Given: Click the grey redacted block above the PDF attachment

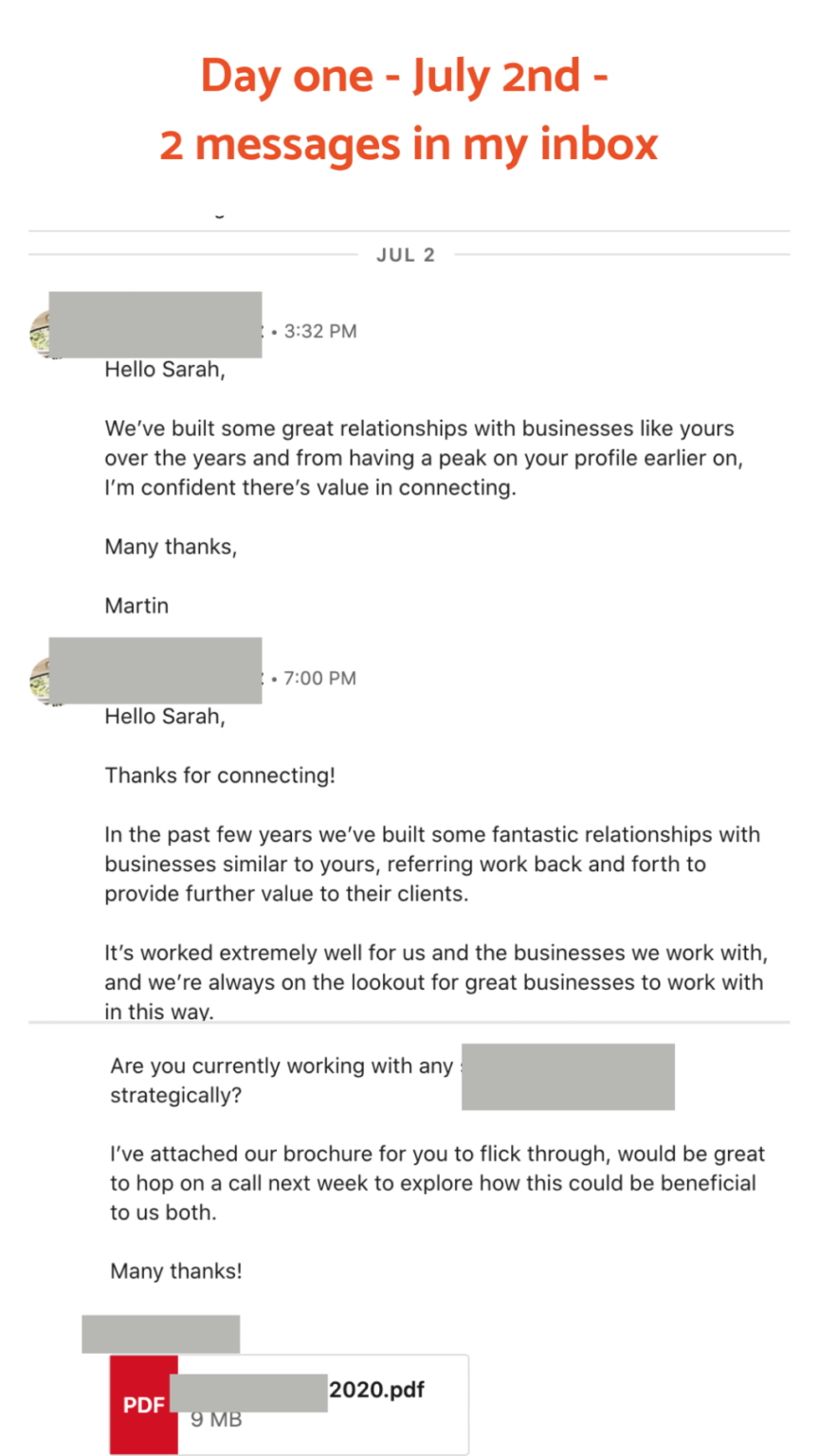Looking at the screenshot, I should (160, 1334).
